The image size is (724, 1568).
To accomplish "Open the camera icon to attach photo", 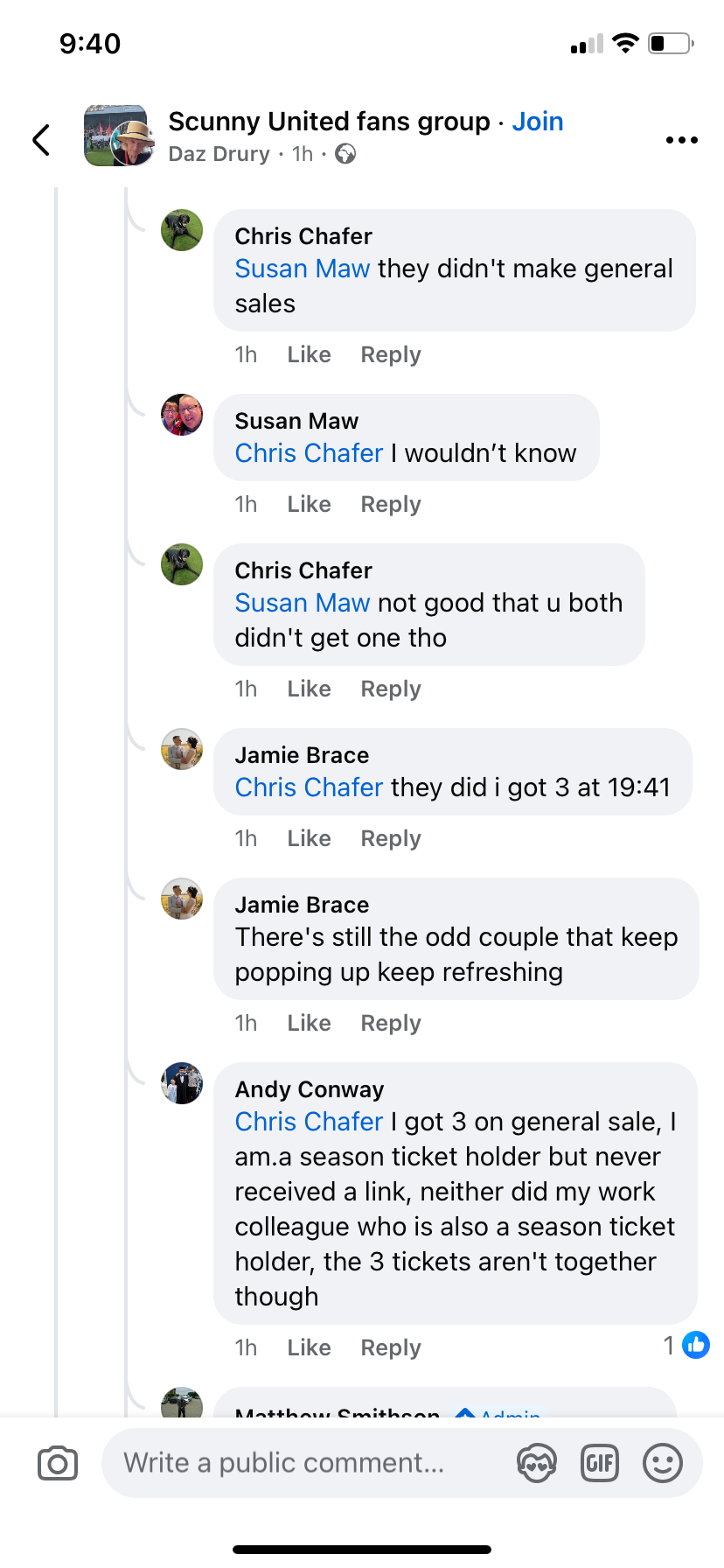I will [x=58, y=1463].
